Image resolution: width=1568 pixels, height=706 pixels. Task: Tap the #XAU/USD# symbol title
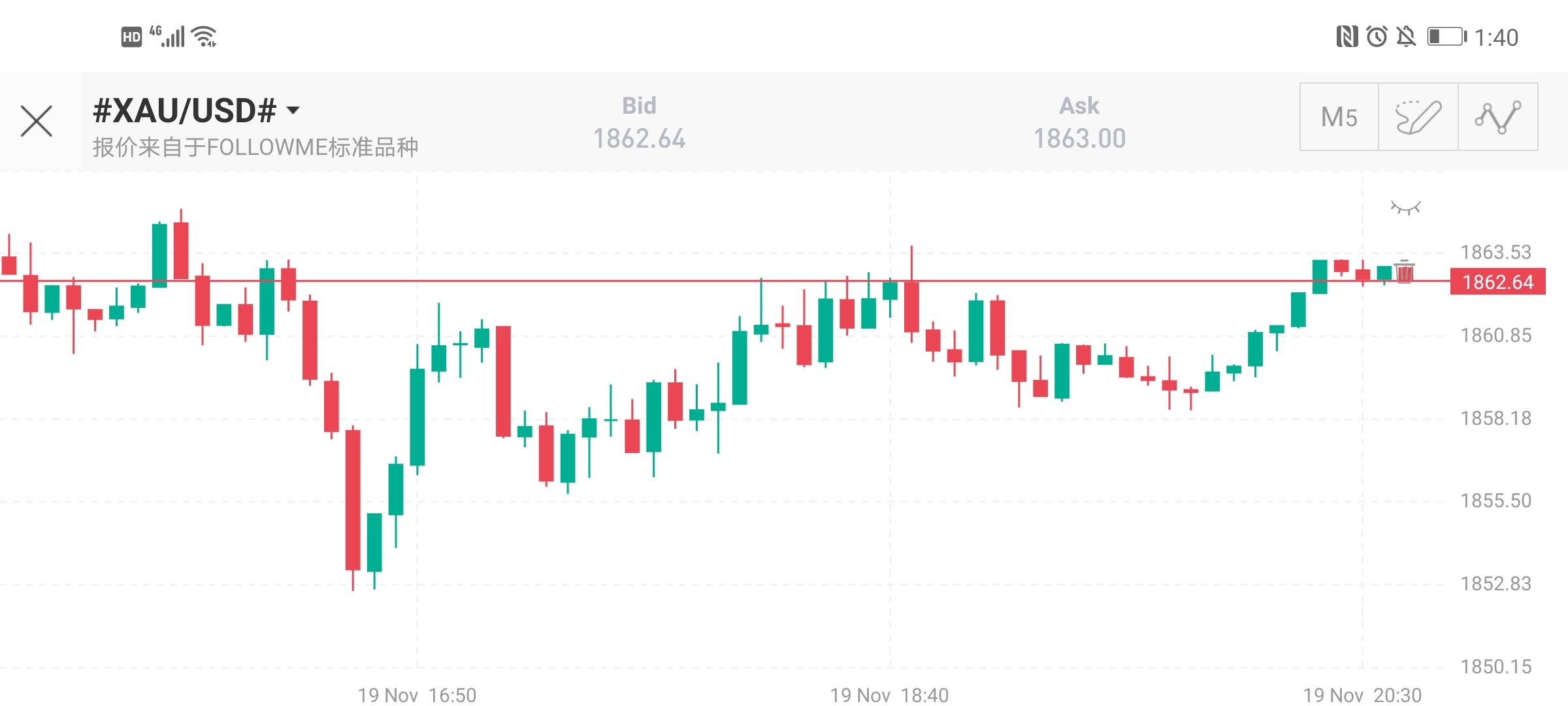[185, 110]
